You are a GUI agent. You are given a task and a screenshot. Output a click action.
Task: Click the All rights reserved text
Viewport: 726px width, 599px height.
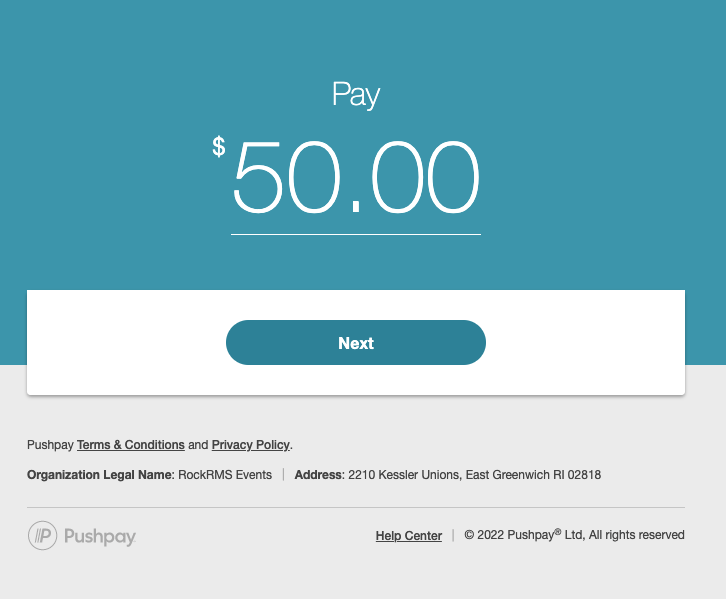coord(638,535)
